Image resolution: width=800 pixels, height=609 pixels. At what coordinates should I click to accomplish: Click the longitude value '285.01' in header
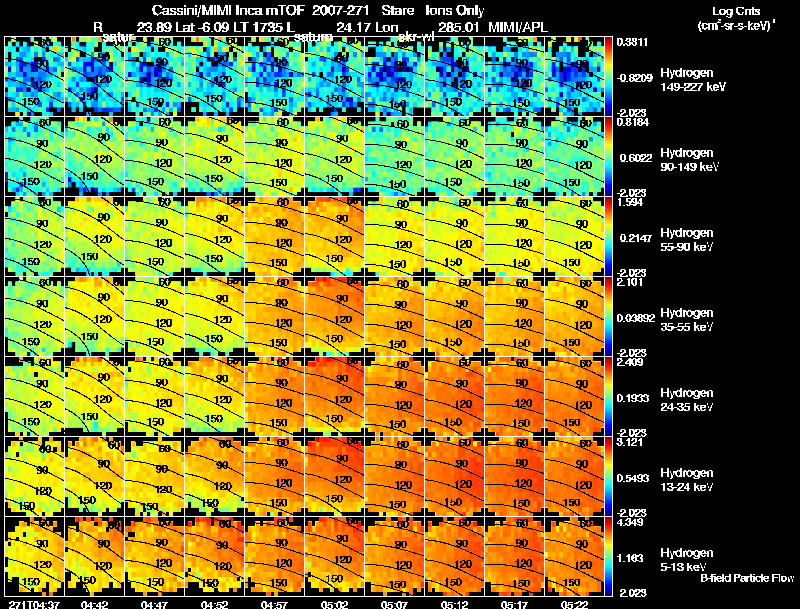pyautogui.click(x=459, y=27)
